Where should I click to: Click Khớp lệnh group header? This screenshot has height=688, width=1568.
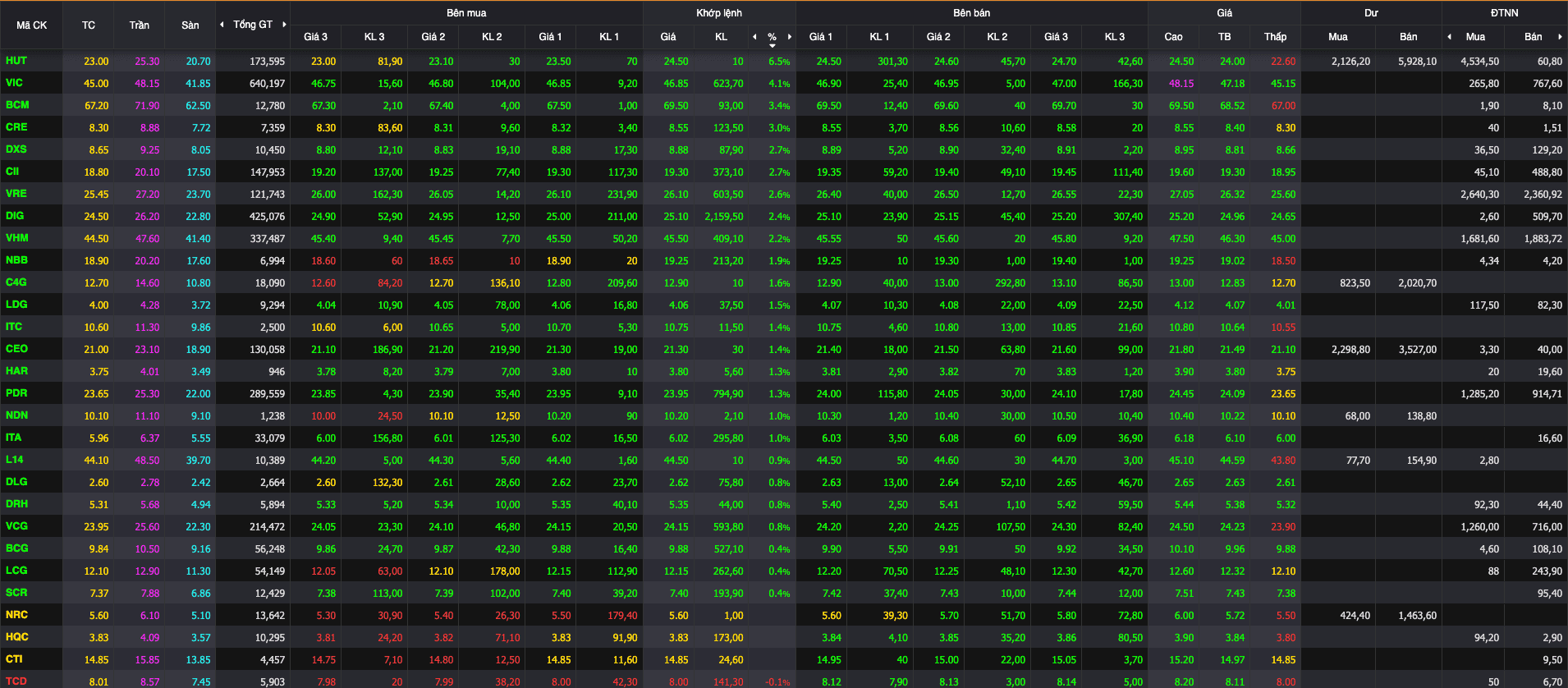pos(719,13)
